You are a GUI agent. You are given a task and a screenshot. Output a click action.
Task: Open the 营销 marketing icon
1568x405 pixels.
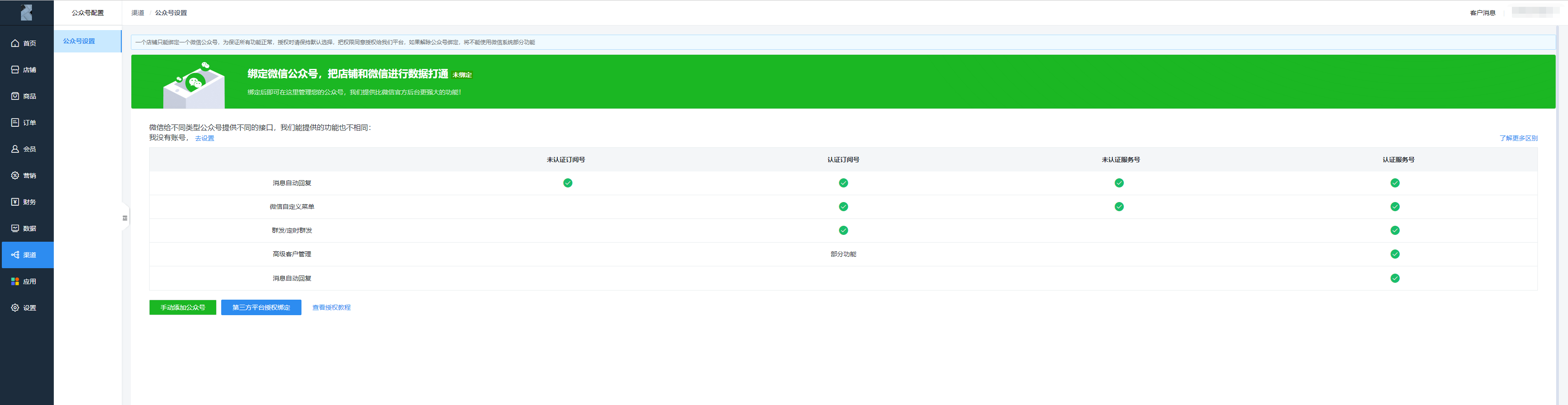tap(15, 176)
